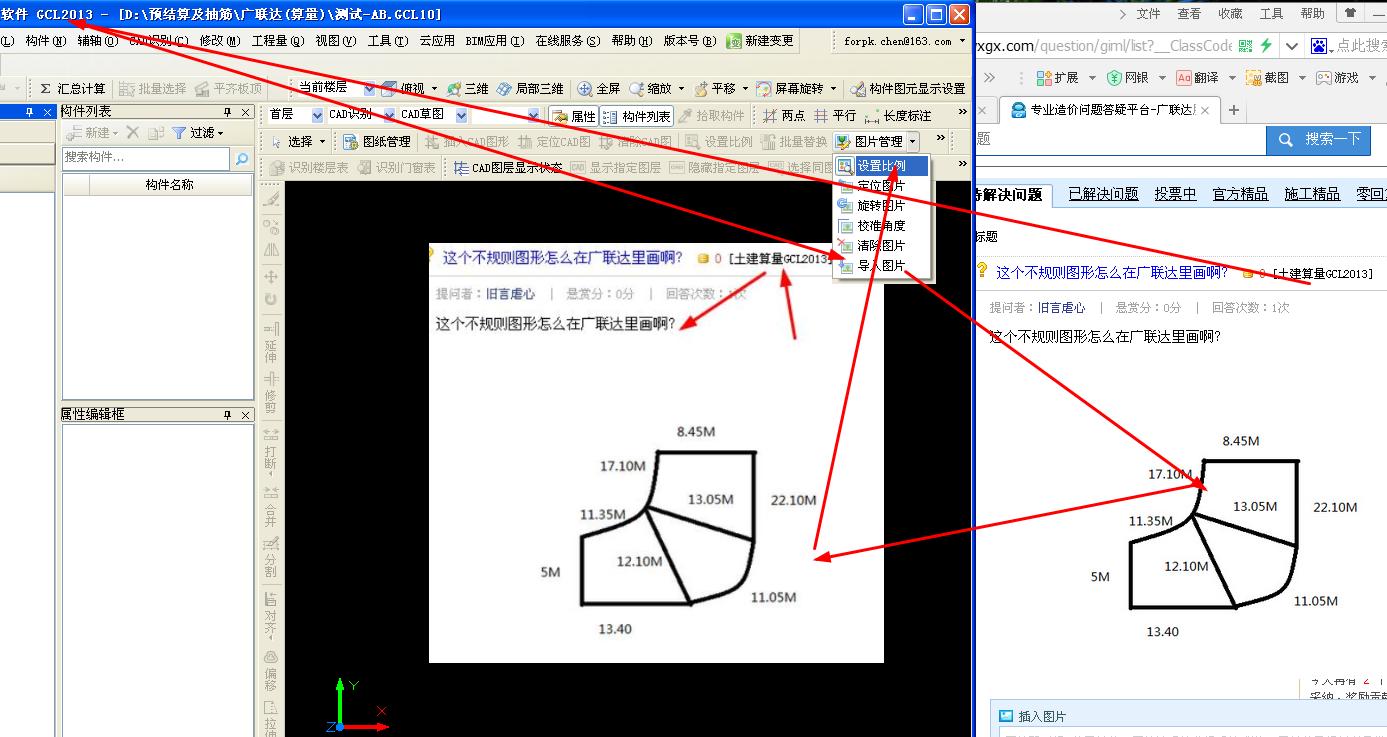Toggle the pin on 属性编辑框 panel

pos(228,414)
